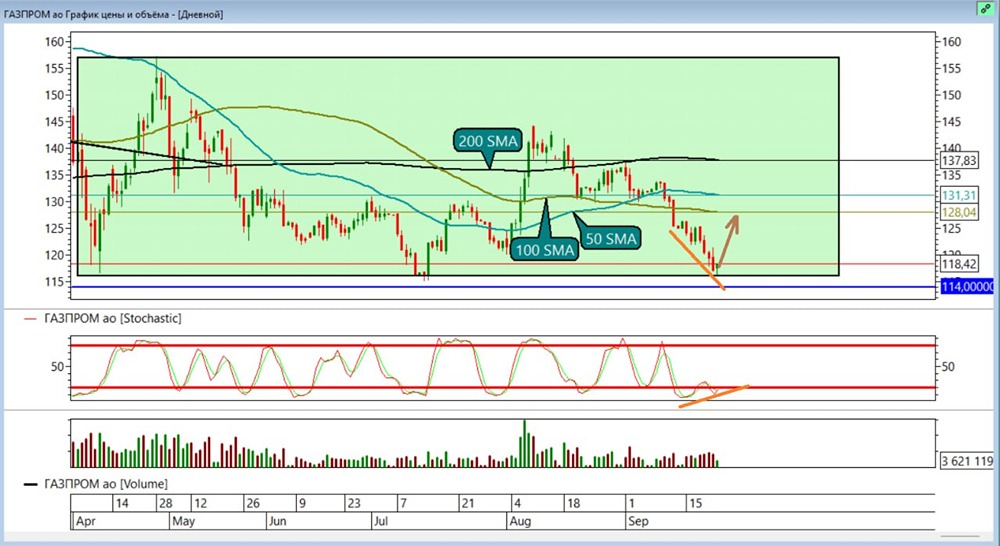Select the 118,42 last price label
This screenshot has width=1000, height=546.
tap(959, 264)
